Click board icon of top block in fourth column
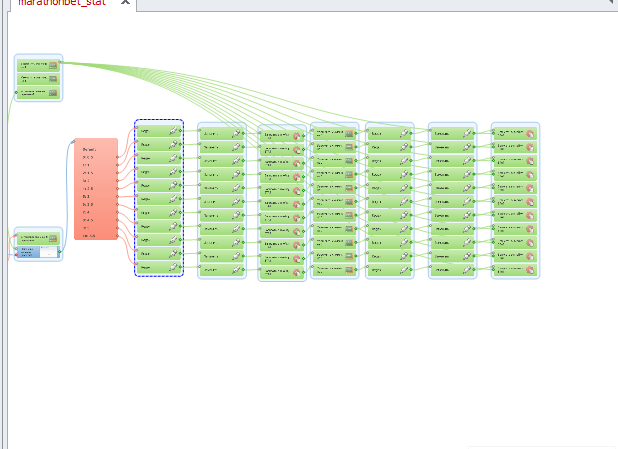Image resolution: width=618 pixels, height=449 pixels. (x=349, y=134)
